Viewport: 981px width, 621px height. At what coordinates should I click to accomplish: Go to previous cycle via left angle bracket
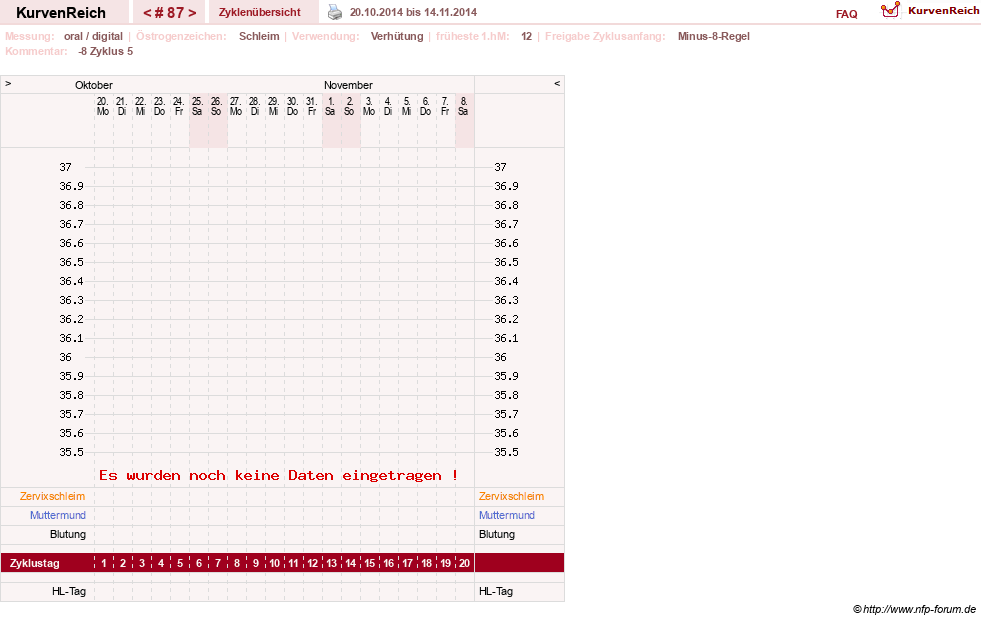(147, 13)
